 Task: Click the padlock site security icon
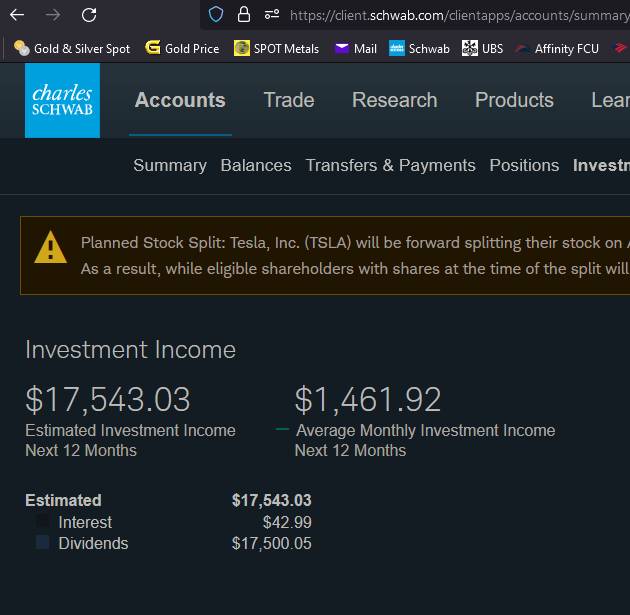coord(244,15)
